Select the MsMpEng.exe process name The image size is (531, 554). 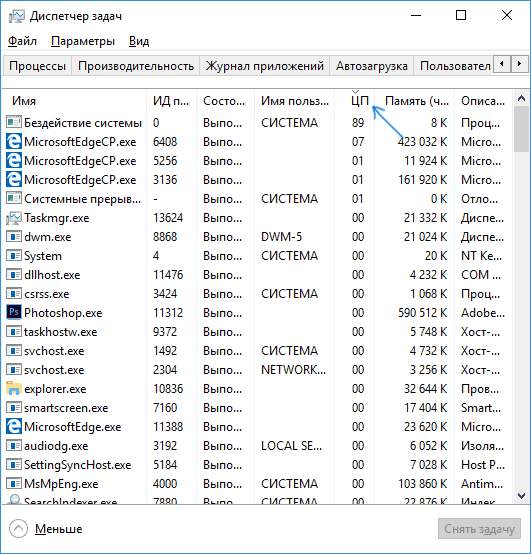pos(61,484)
